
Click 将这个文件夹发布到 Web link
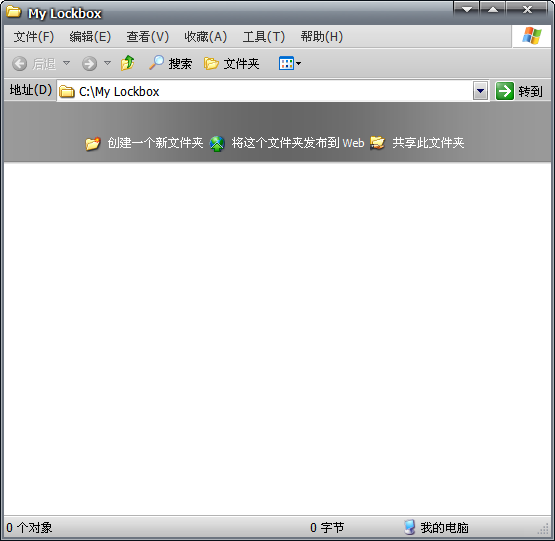tap(298, 143)
